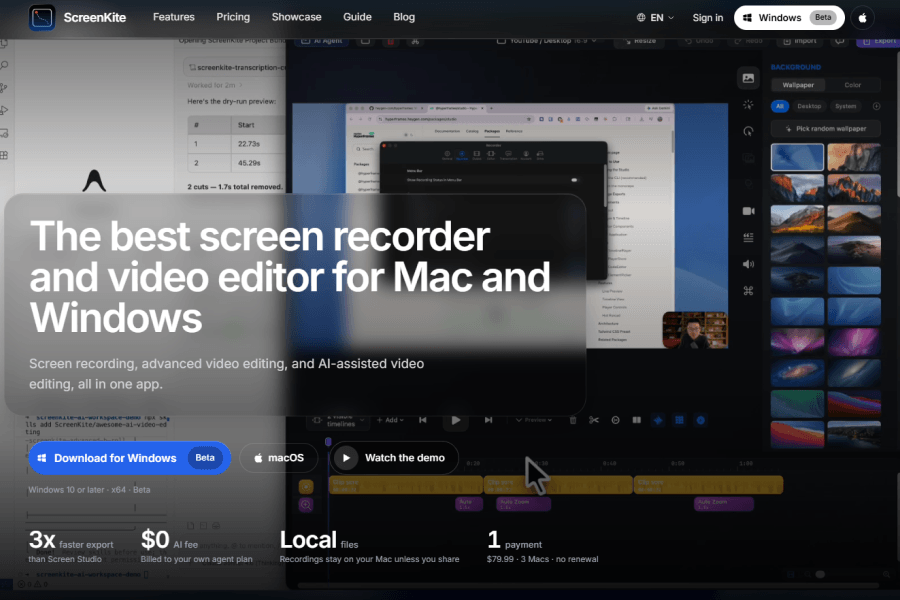Click the skip to end button
900x600 pixels.
pyautogui.click(x=488, y=420)
